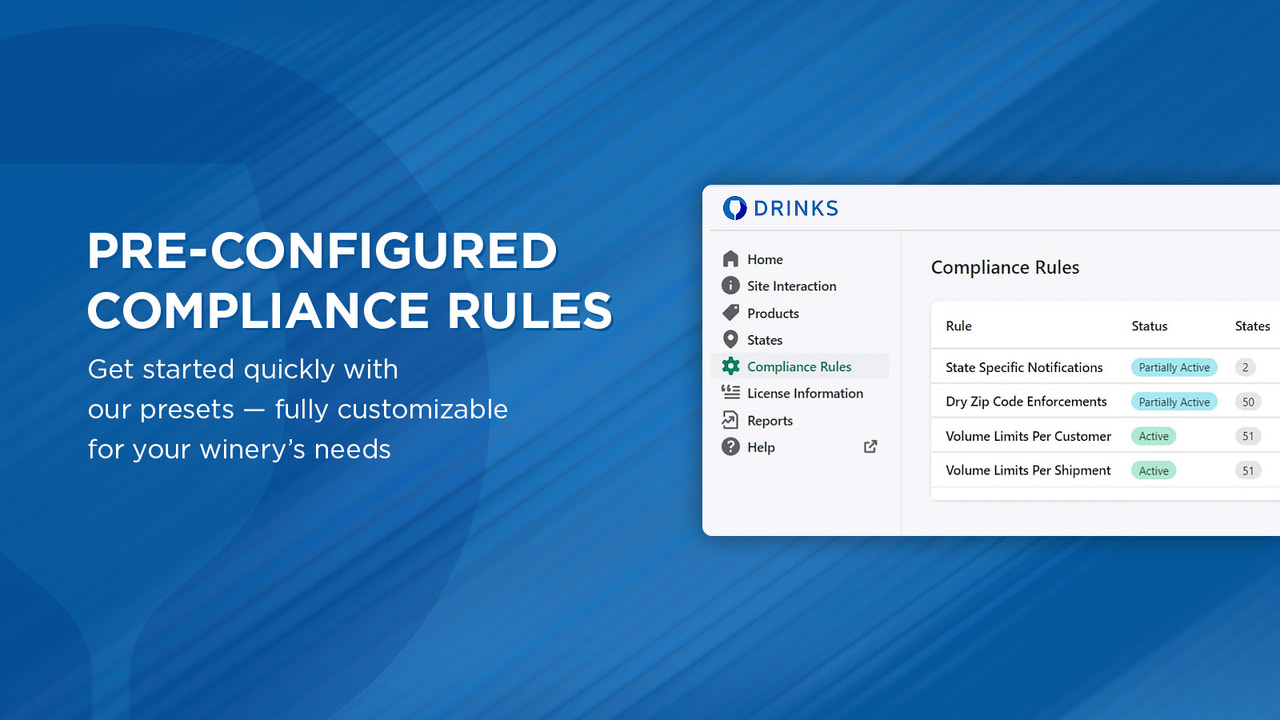Select the Site Interaction info icon
The height and width of the screenshot is (720, 1280).
point(729,285)
